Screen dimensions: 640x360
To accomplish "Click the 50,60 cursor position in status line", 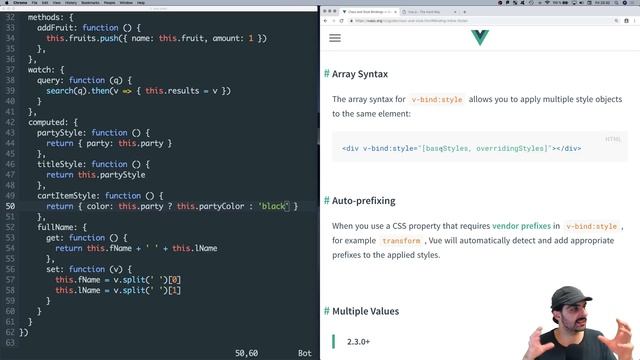I will 246,353.
